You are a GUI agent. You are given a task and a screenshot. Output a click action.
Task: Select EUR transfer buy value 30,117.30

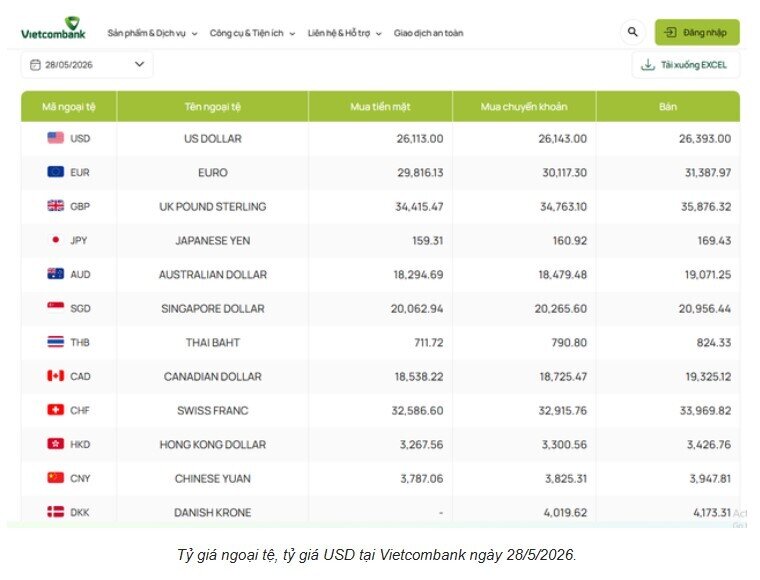click(565, 173)
